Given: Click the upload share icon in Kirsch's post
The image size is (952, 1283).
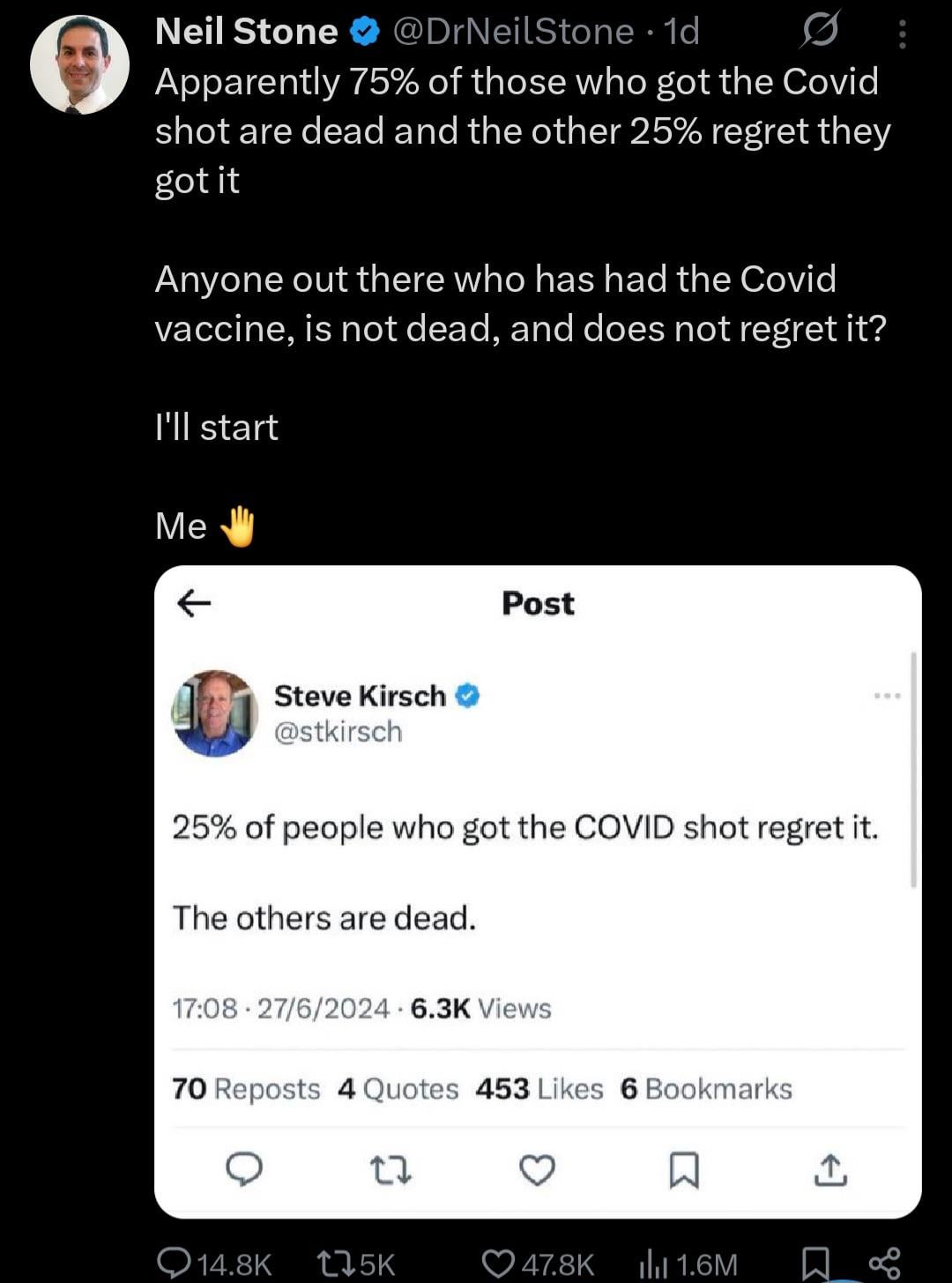Looking at the screenshot, I should pyautogui.click(x=829, y=1170).
